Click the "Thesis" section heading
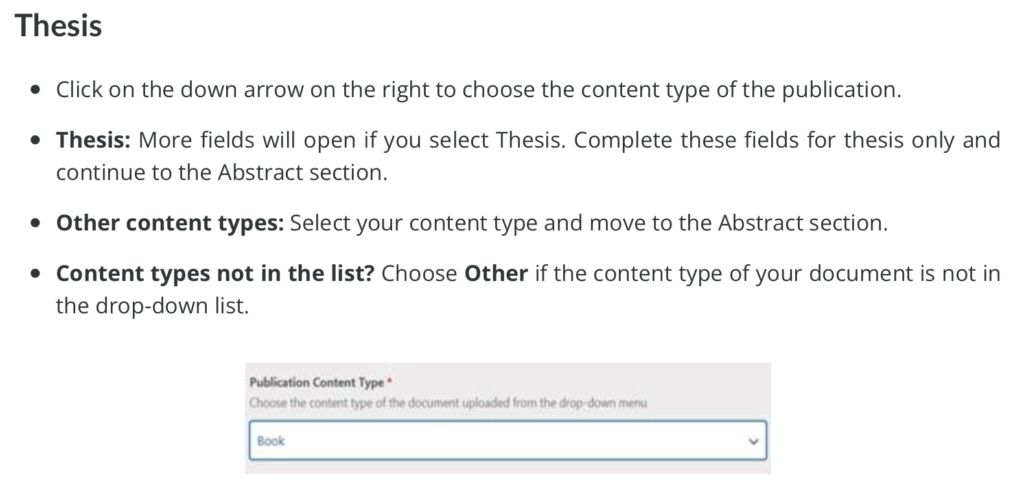The width and height of the screenshot is (1024, 483). (59, 26)
